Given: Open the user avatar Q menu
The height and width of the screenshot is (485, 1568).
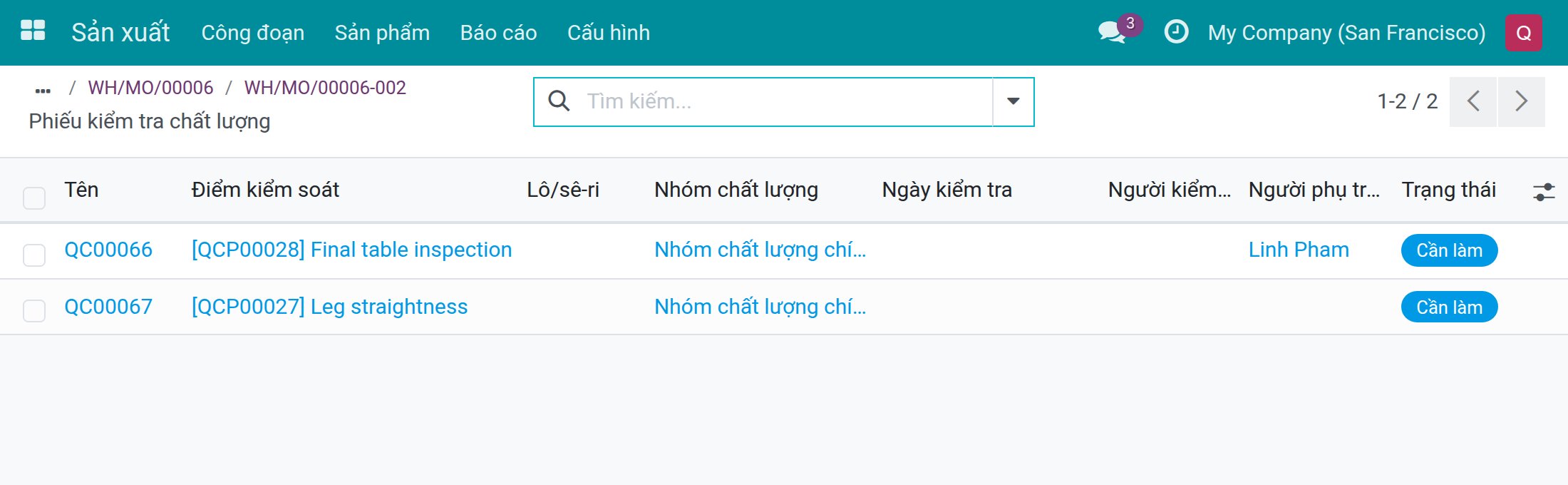Looking at the screenshot, I should pyautogui.click(x=1523, y=33).
